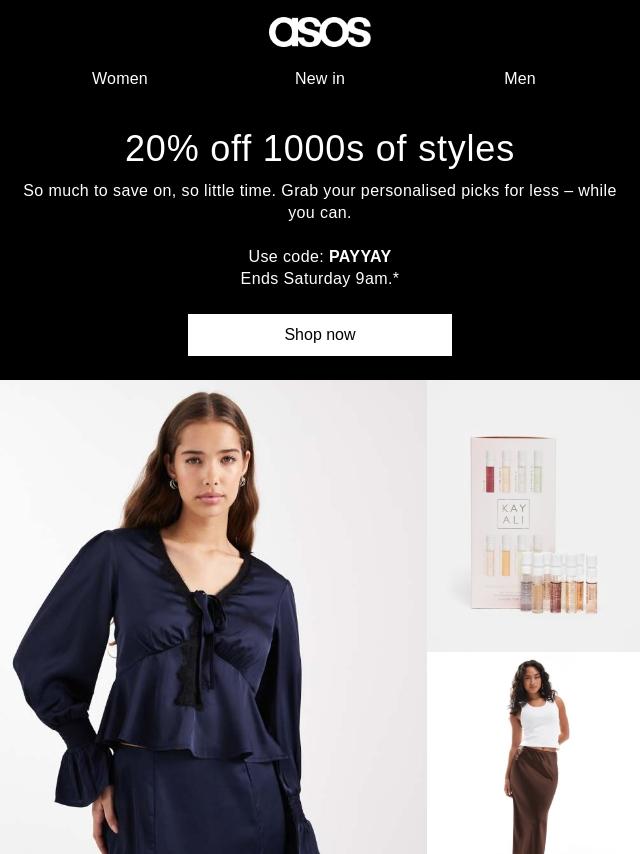
Task: Click the 'Use code:' label
Action: pyautogui.click(x=287, y=256)
